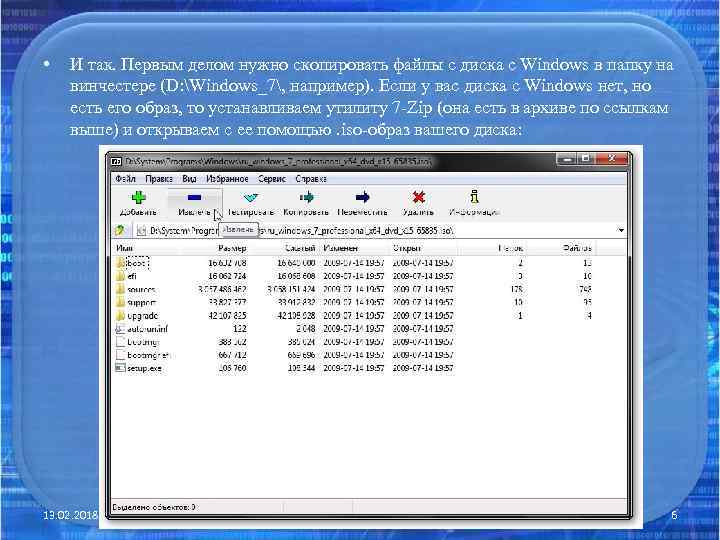The width and height of the screenshot is (720, 540).
Task: Select the sources folder icon
Action: (x=120, y=289)
